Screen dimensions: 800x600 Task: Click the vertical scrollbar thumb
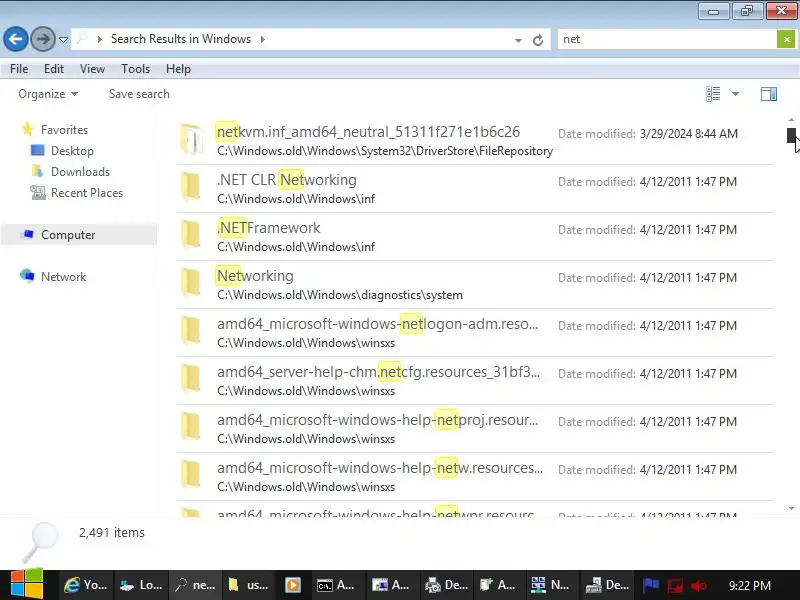(x=791, y=135)
